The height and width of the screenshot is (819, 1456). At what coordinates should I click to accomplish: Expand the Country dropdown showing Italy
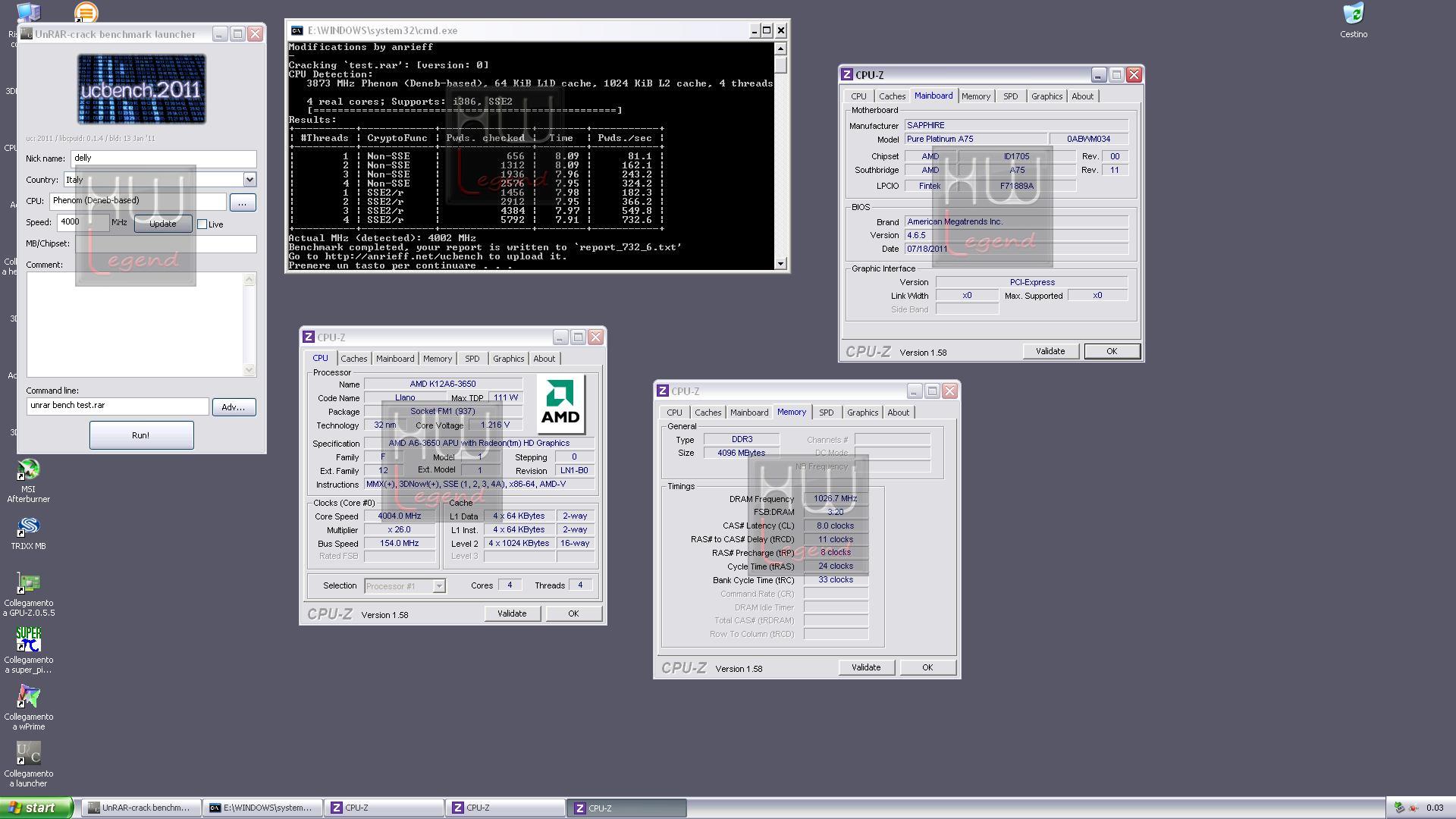[249, 180]
